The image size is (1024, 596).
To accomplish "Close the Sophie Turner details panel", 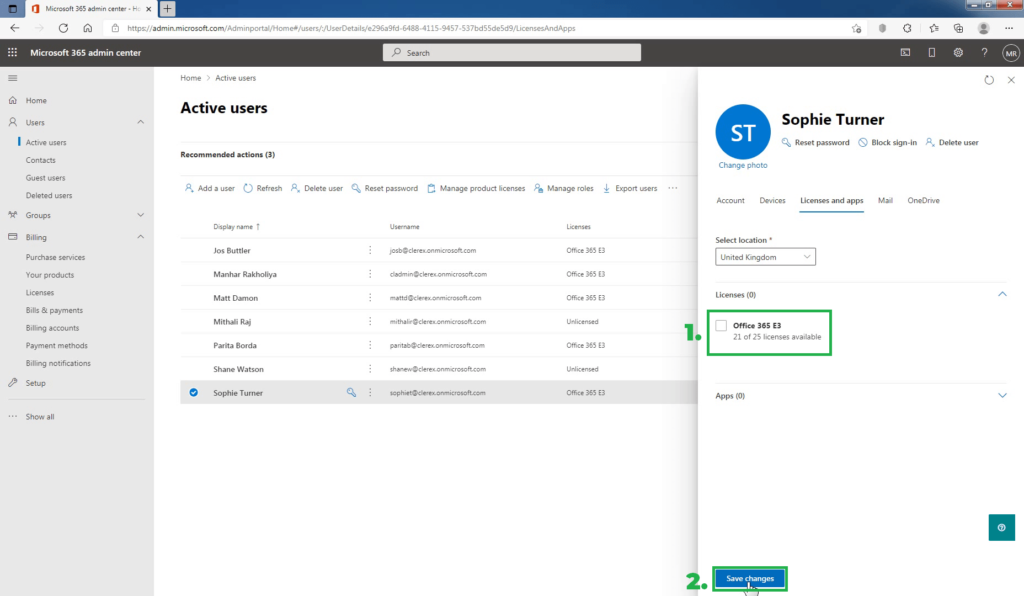I will pos(1011,80).
